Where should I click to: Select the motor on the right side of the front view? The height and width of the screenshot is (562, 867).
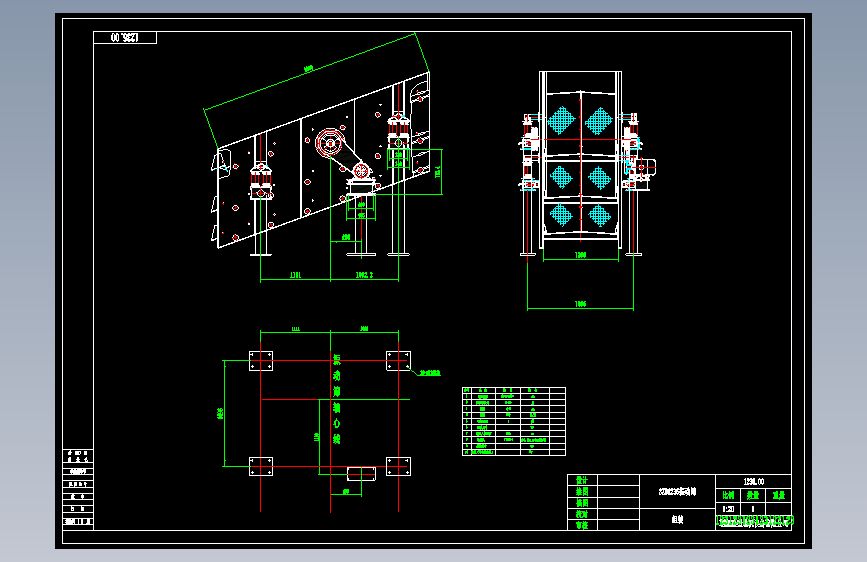(x=645, y=168)
